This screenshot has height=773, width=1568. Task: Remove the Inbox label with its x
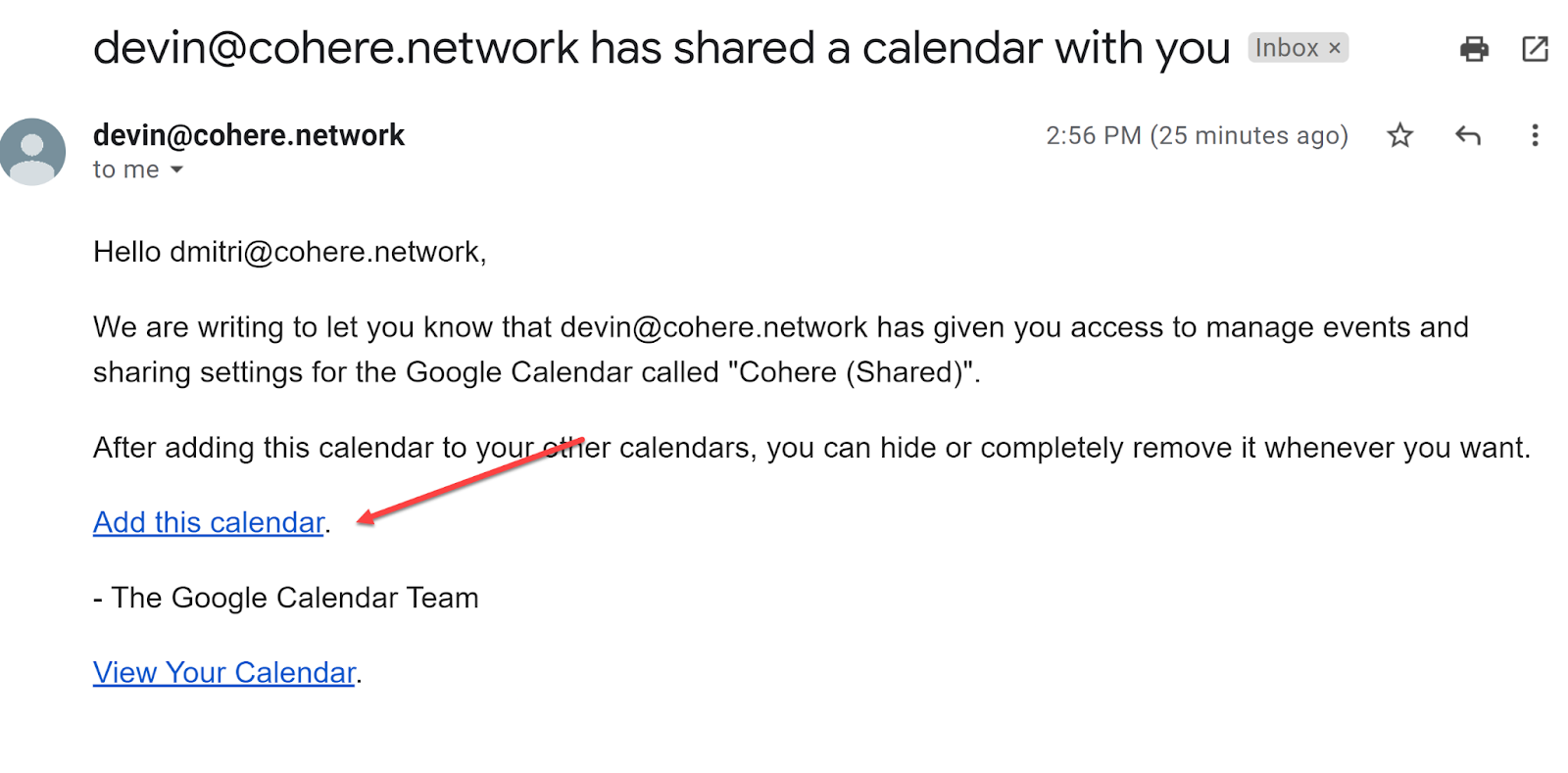tap(1334, 48)
